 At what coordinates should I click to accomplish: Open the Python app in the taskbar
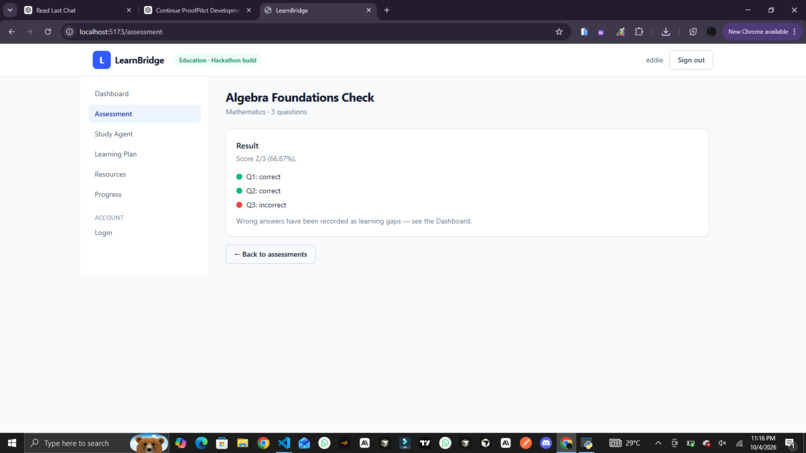(587, 443)
